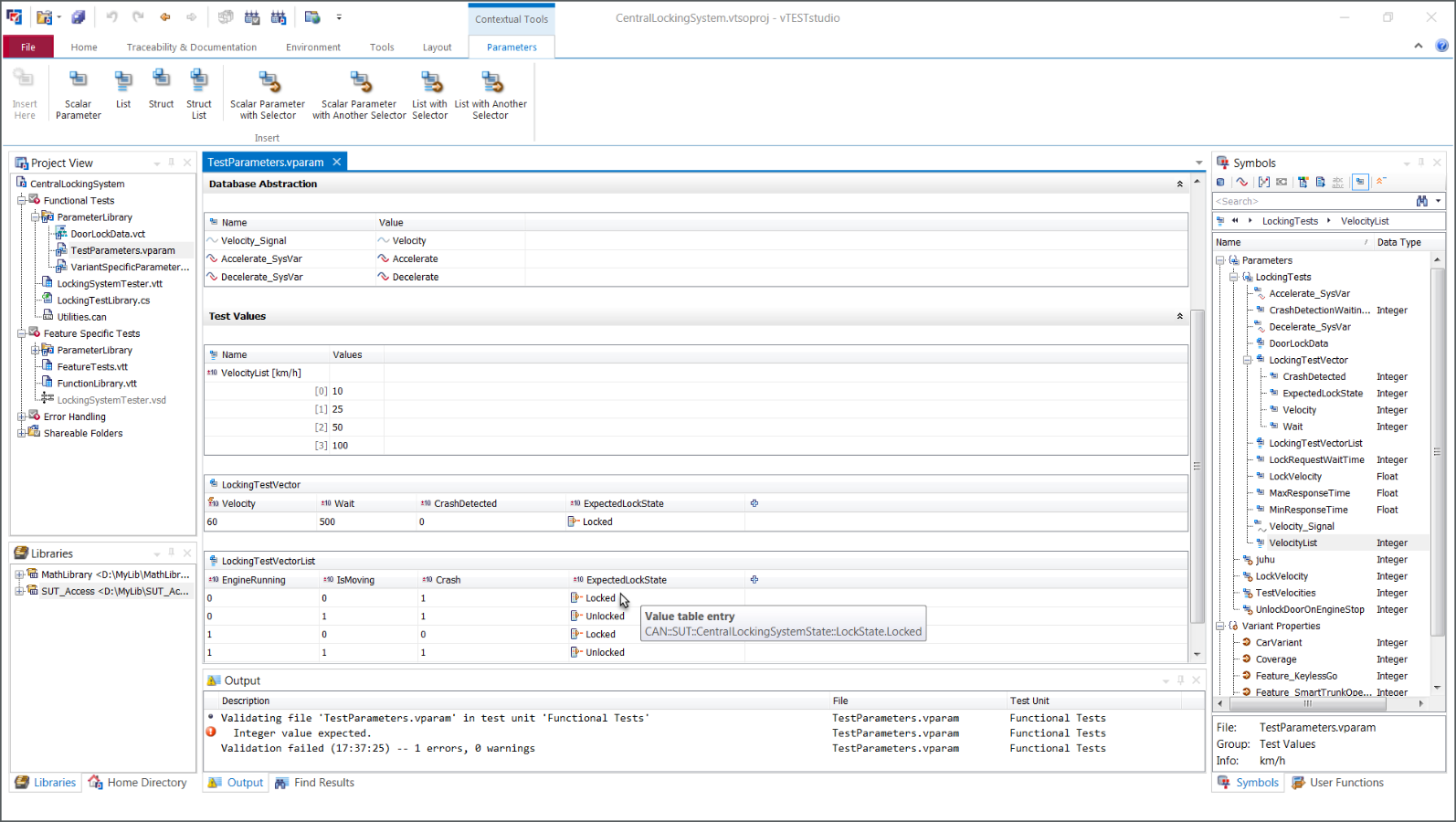Expand the Error Handling tree node

point(21,416)
